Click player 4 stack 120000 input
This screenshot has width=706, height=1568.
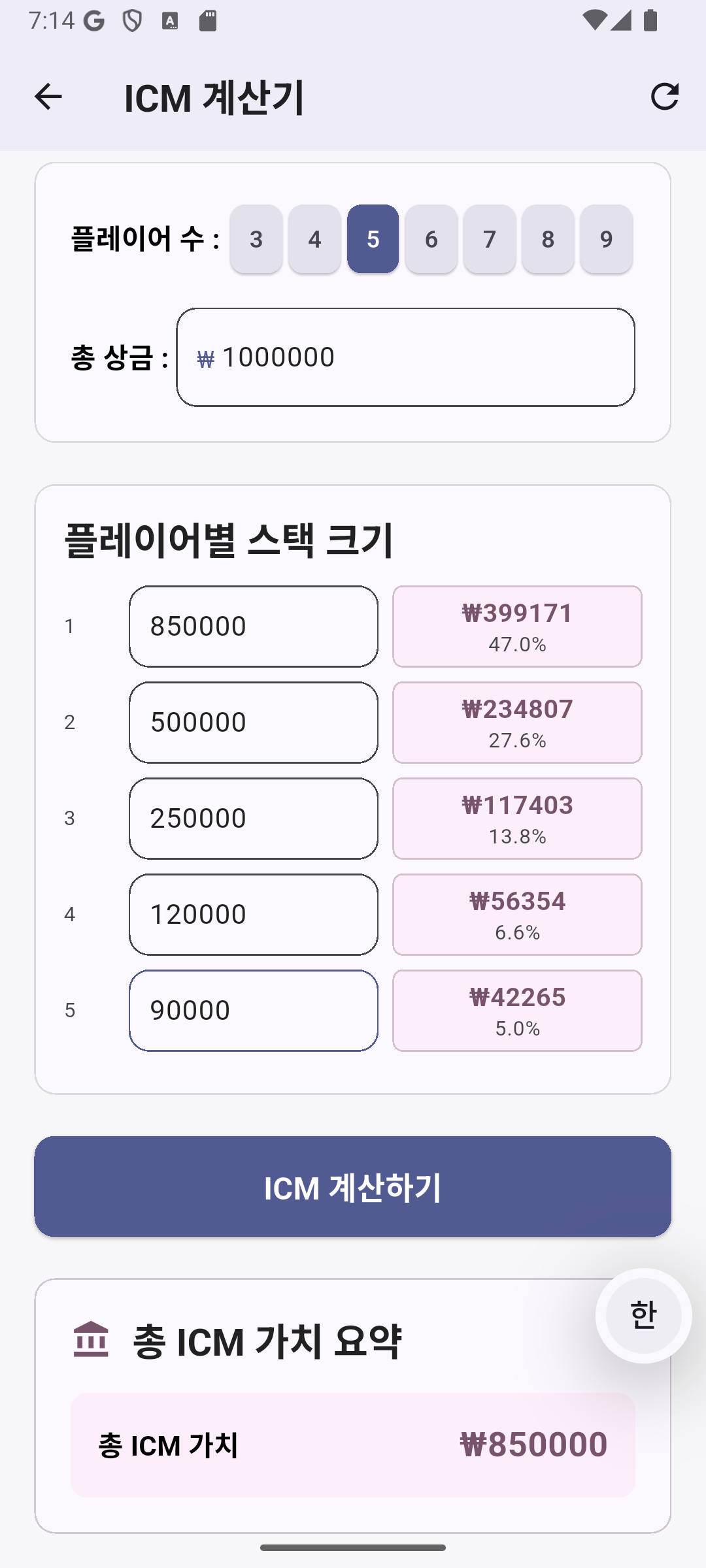(254, 915)
